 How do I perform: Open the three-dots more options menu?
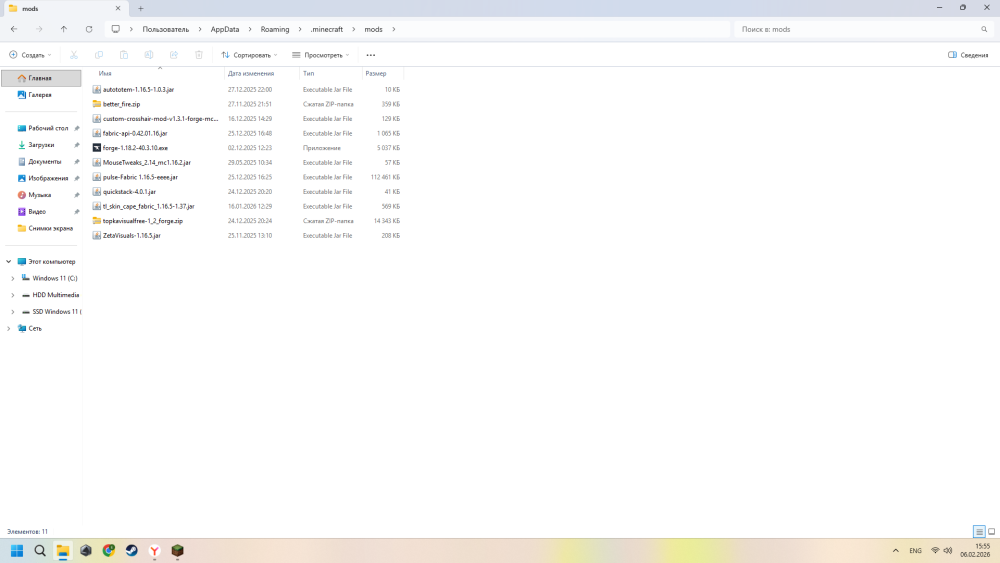(x=371, y=55)
